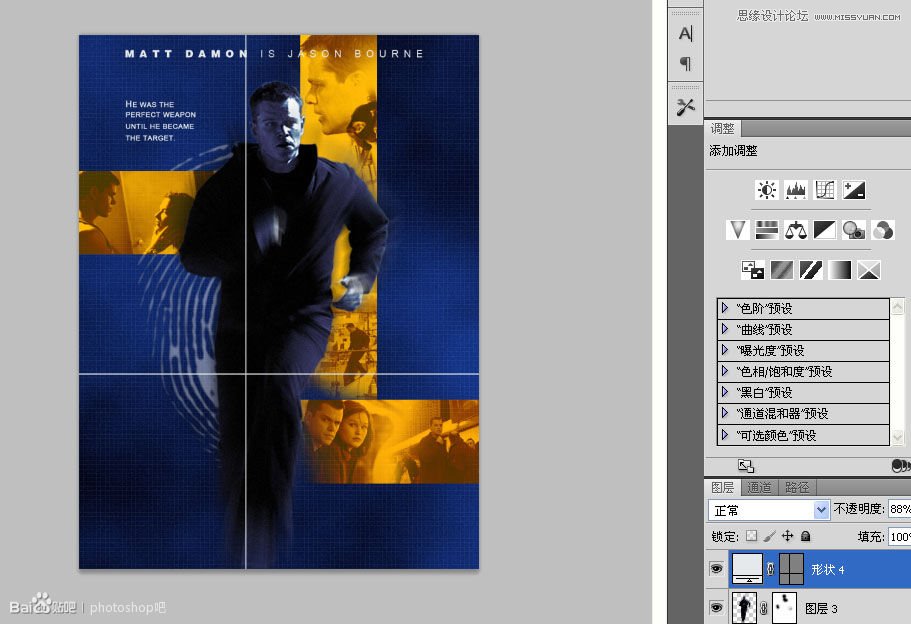Add a Hue/Saturation adjustment
Viewport: 911px width, 624px height.
point(766,230)
